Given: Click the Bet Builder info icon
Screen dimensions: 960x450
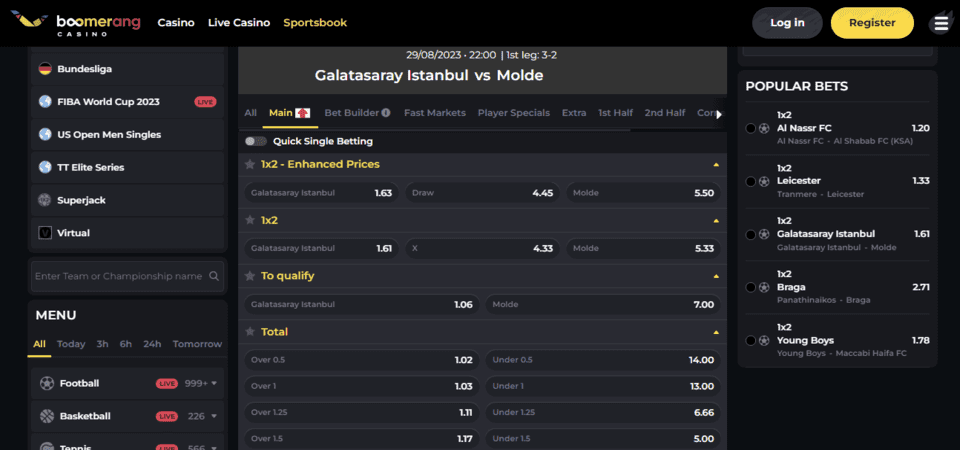Looking at the screenshot, I should [x=386, y=113].
